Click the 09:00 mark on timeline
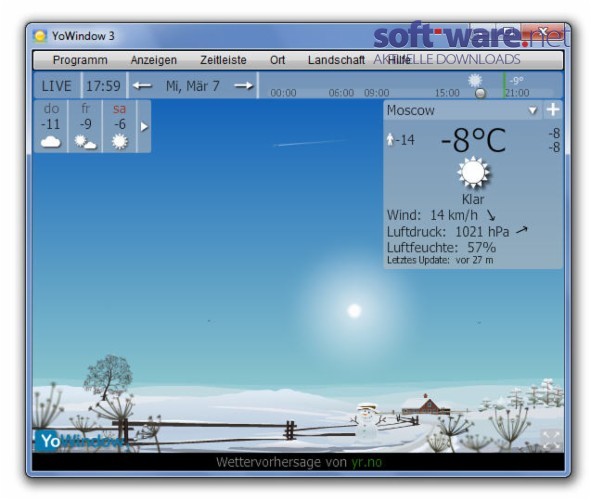 [x=377, y=93]
